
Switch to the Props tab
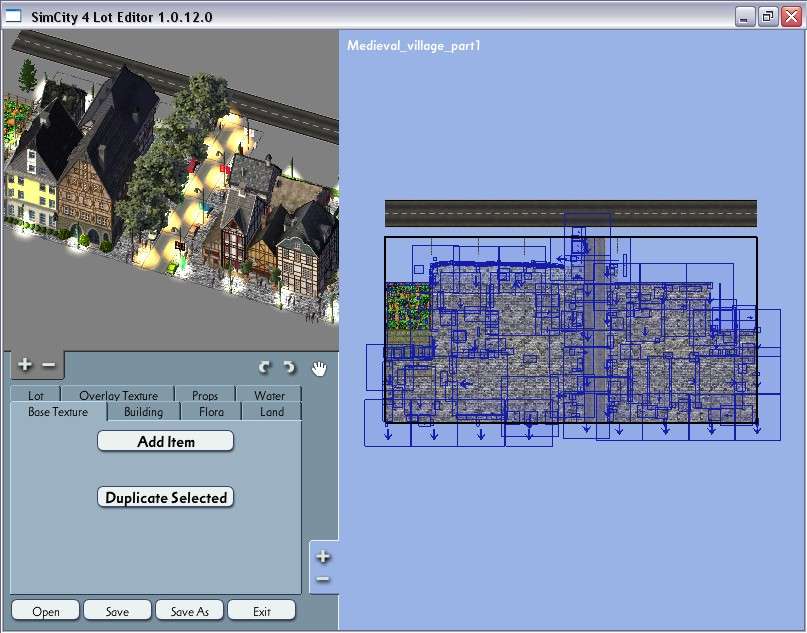click(x=205, y=395)
